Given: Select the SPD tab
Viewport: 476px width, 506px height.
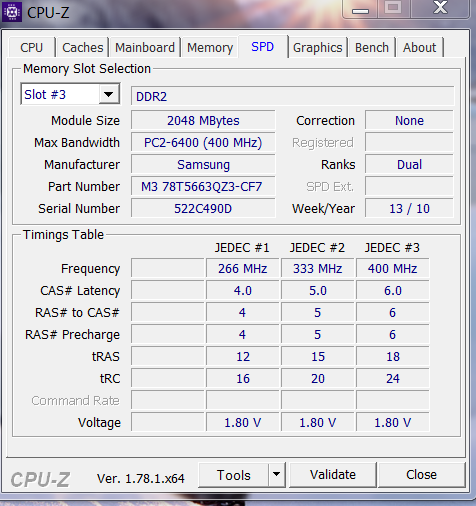Looking at the screenshot, I should coord(263,47).
